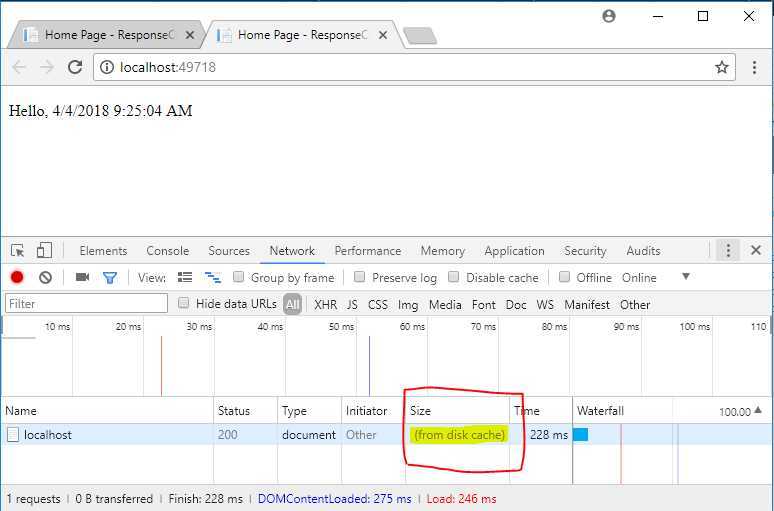
Task: Clear the network log
Action: tap(45, 277)
